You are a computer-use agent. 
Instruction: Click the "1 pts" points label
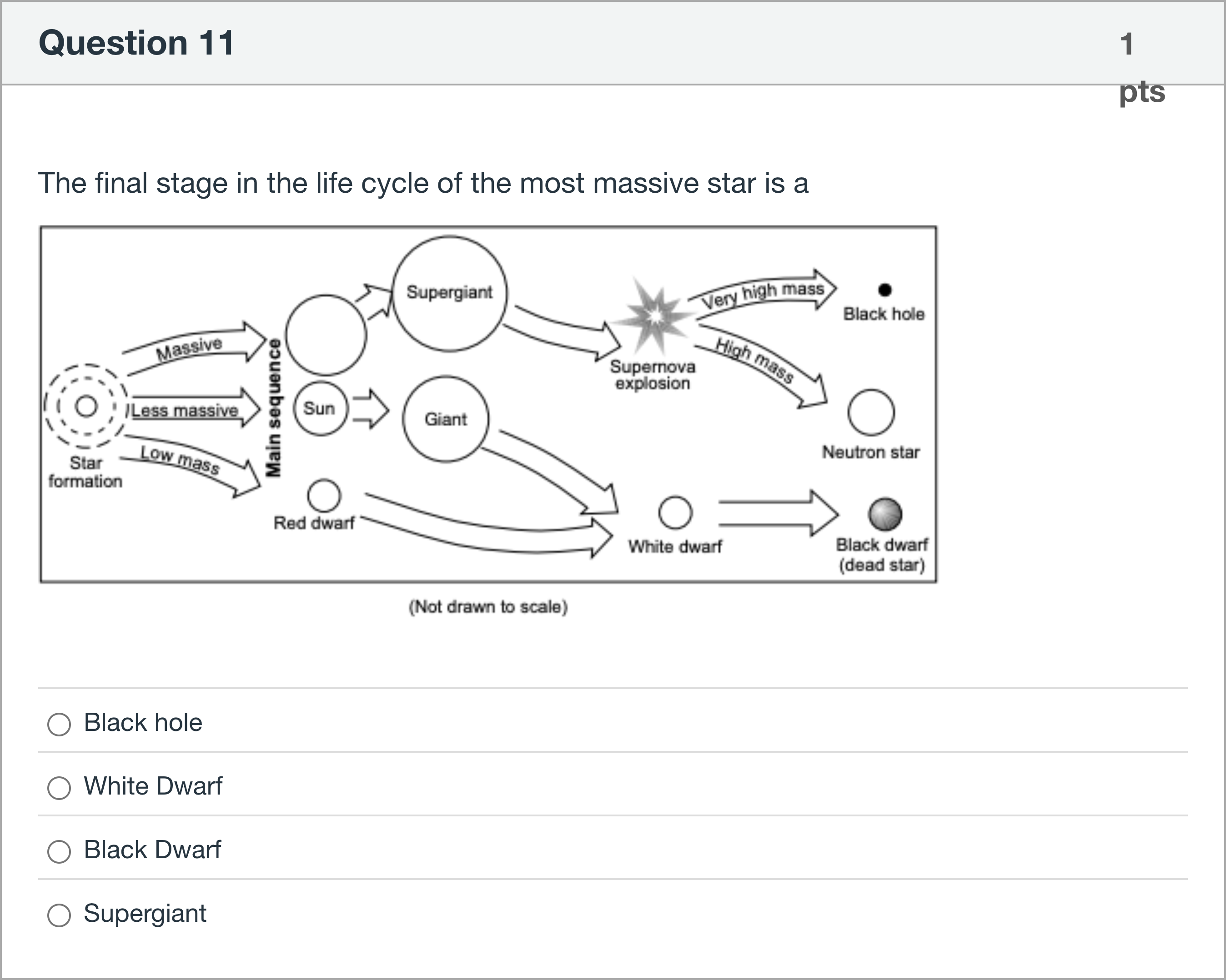click(x=1141, y=67)
